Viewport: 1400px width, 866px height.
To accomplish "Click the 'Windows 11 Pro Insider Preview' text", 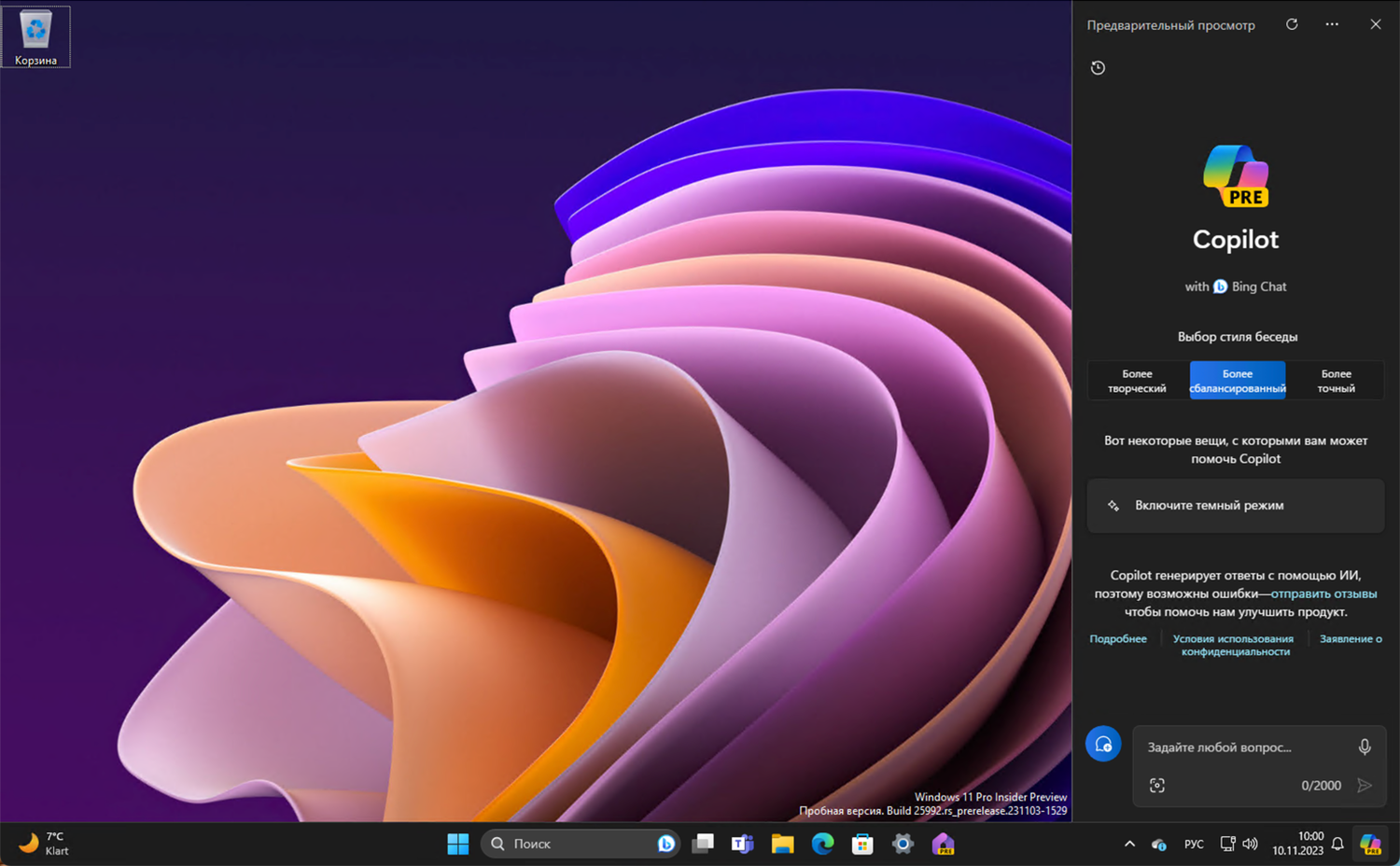I will click(990, 797).
